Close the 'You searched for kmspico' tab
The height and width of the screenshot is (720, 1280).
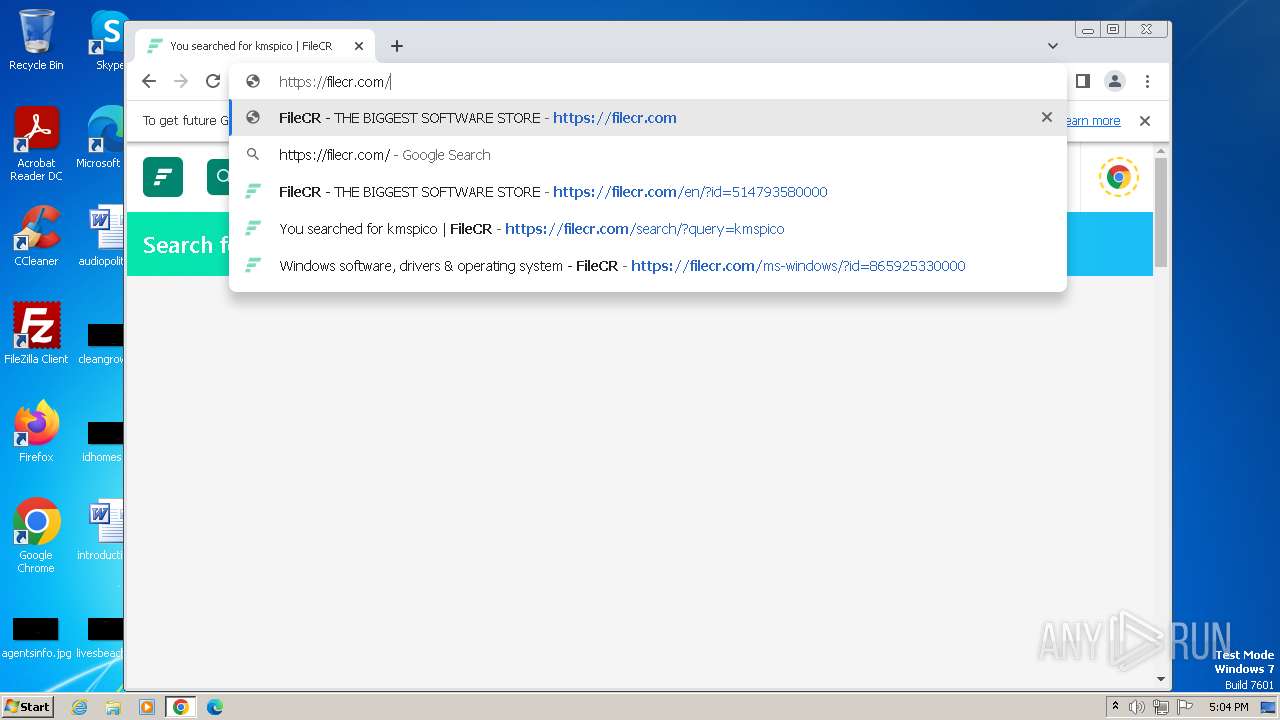(x=359, y=46)
